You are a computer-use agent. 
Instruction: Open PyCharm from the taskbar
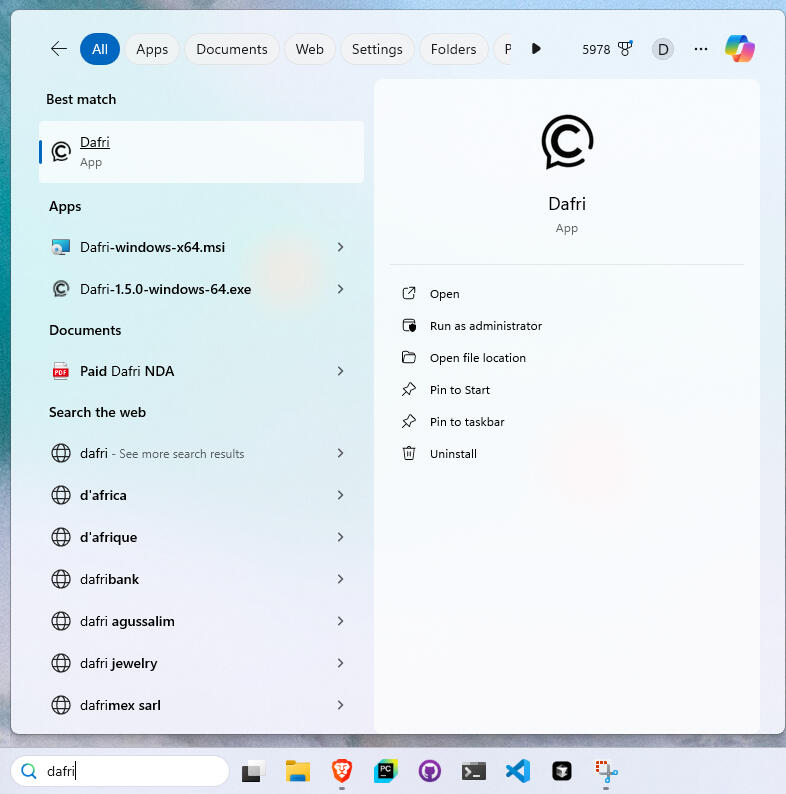tap(386, 771)
